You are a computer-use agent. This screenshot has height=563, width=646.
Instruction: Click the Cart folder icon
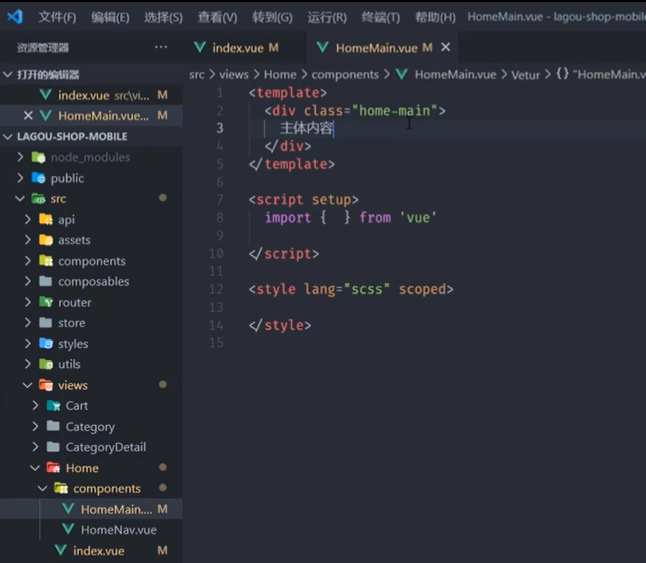[53, 406]
